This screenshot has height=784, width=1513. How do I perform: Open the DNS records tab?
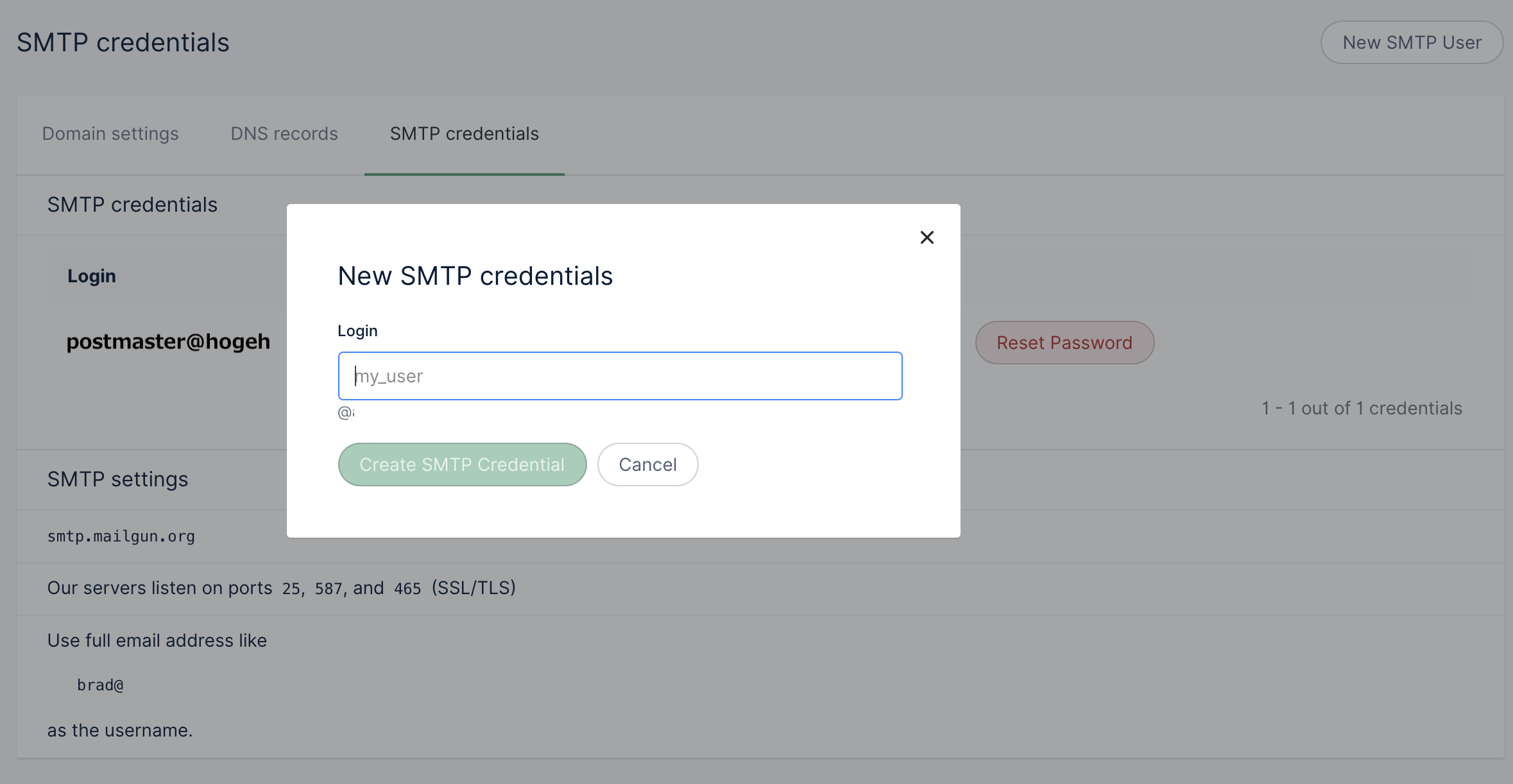(x=284, y=133)
